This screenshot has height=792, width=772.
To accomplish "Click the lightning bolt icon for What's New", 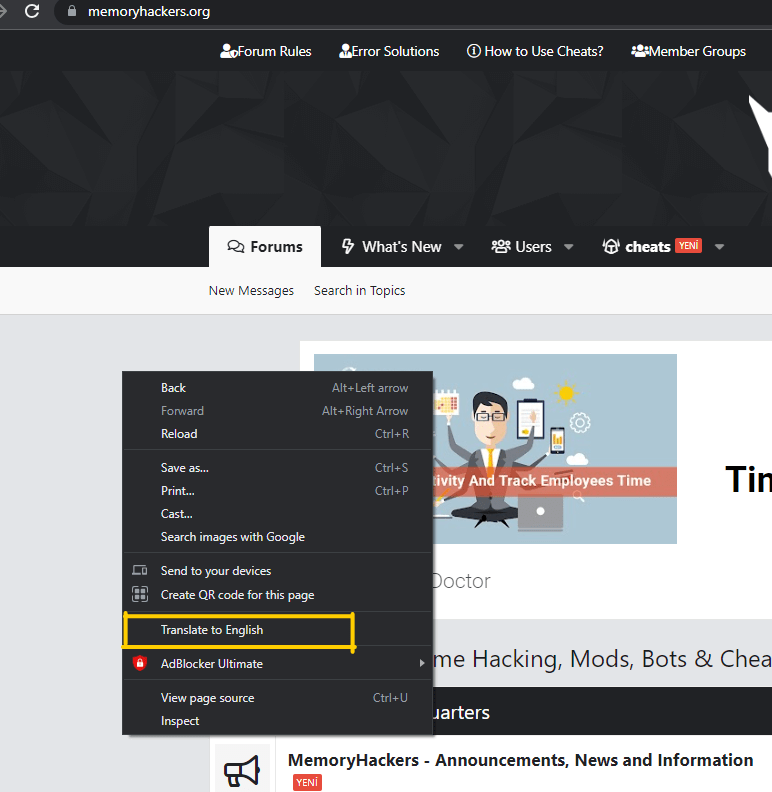I will (348, 246).
